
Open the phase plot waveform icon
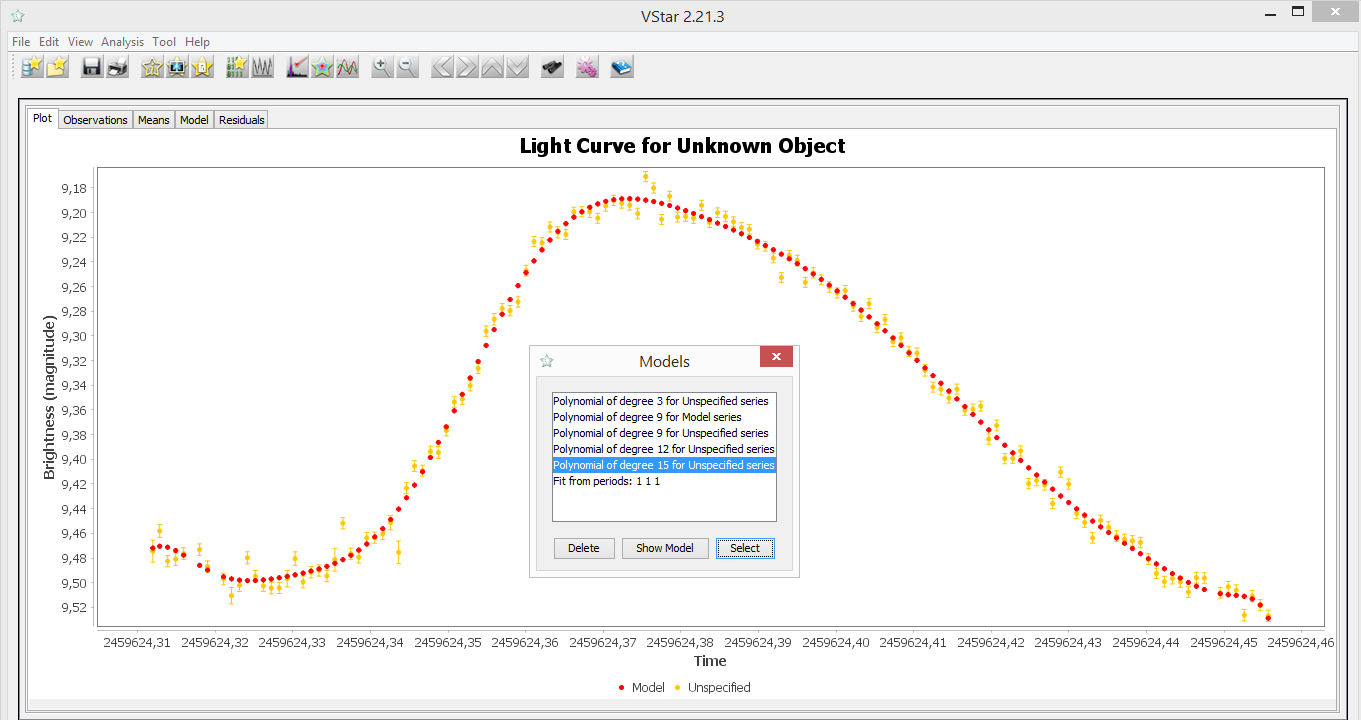[x=262, y=68]
